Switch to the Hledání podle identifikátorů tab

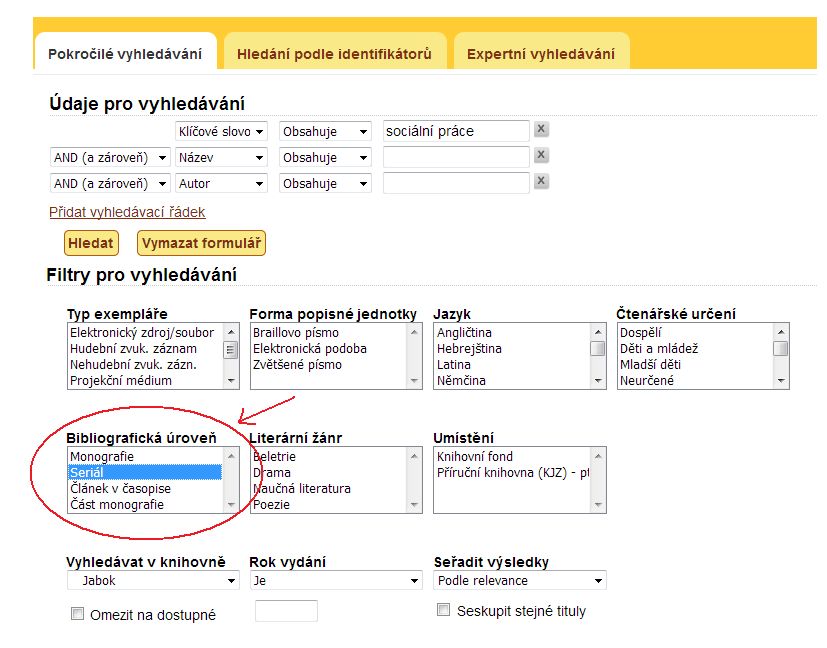[x=334, y=52]
